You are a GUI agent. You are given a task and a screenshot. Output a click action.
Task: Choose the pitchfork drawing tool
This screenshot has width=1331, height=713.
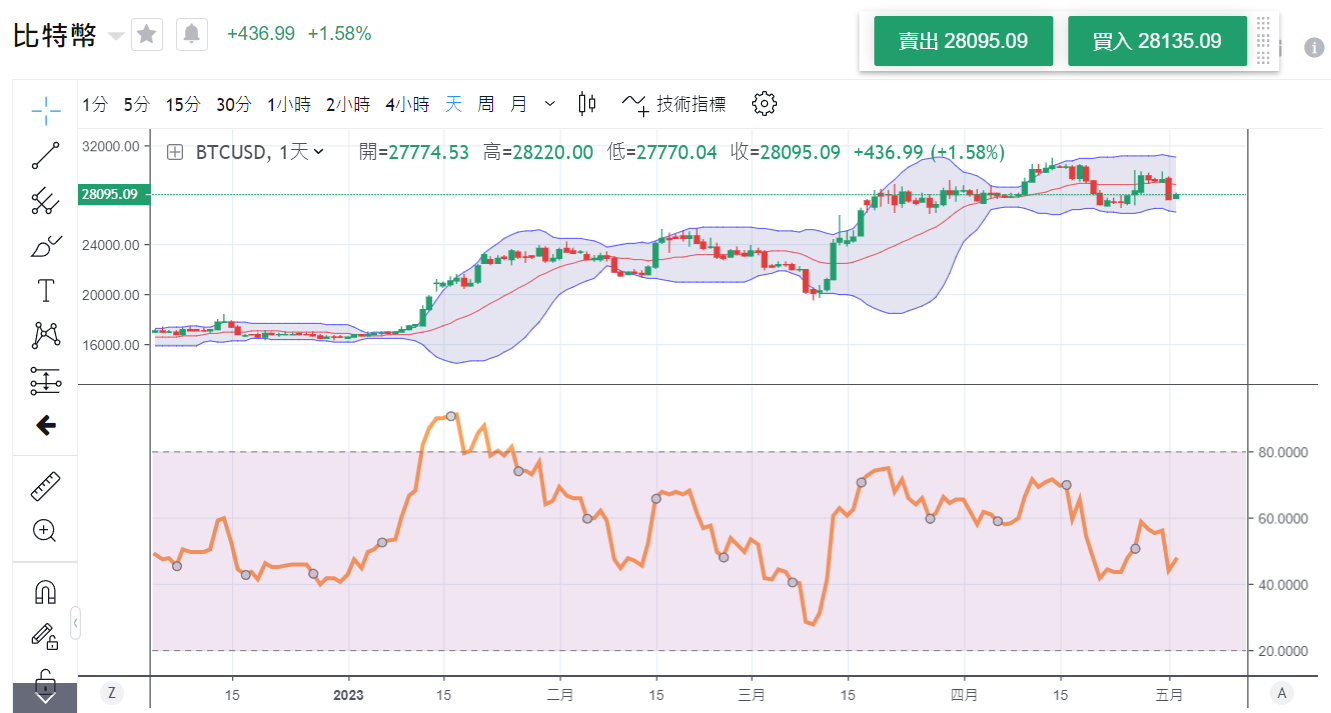click(45, 201)
